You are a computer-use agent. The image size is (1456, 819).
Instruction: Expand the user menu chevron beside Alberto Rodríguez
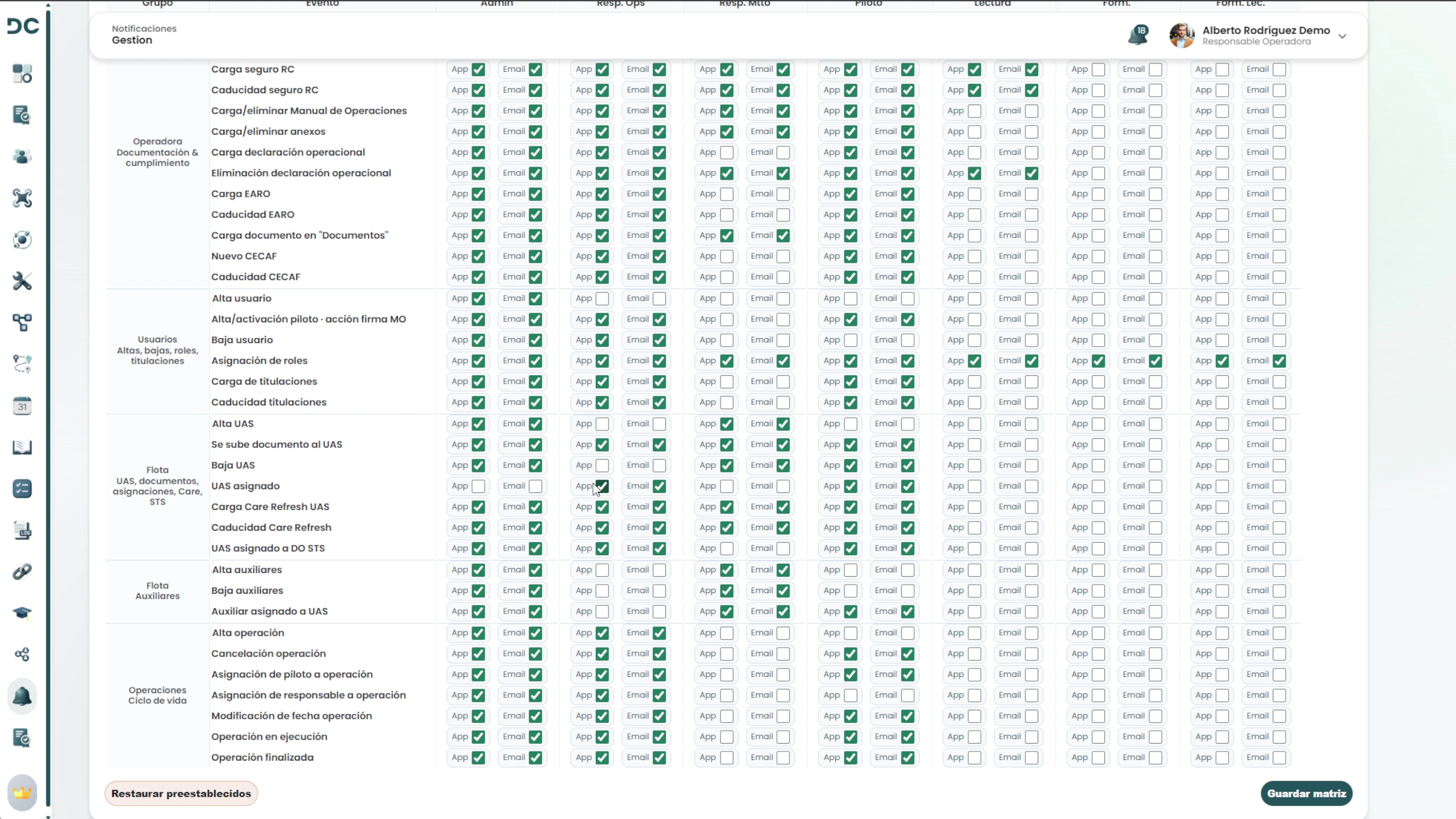point(1342,36)
